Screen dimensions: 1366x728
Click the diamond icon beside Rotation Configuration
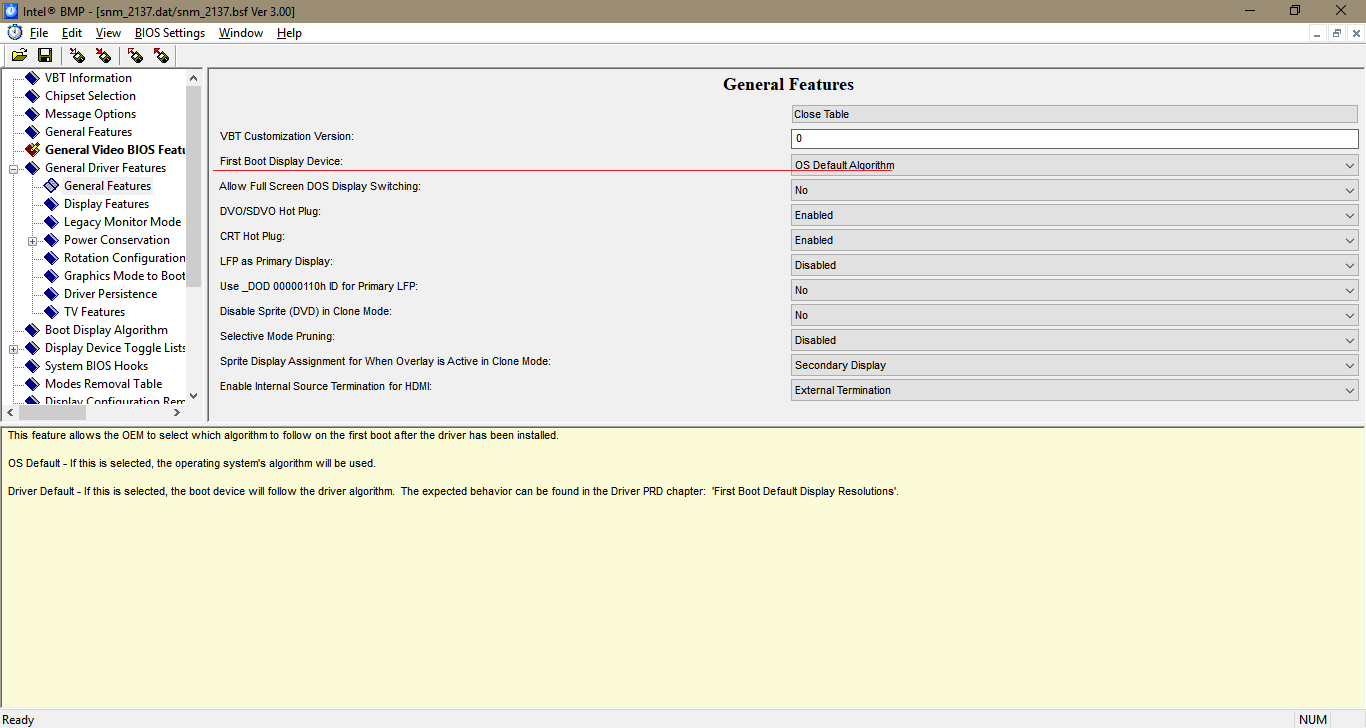click(52, 258)
